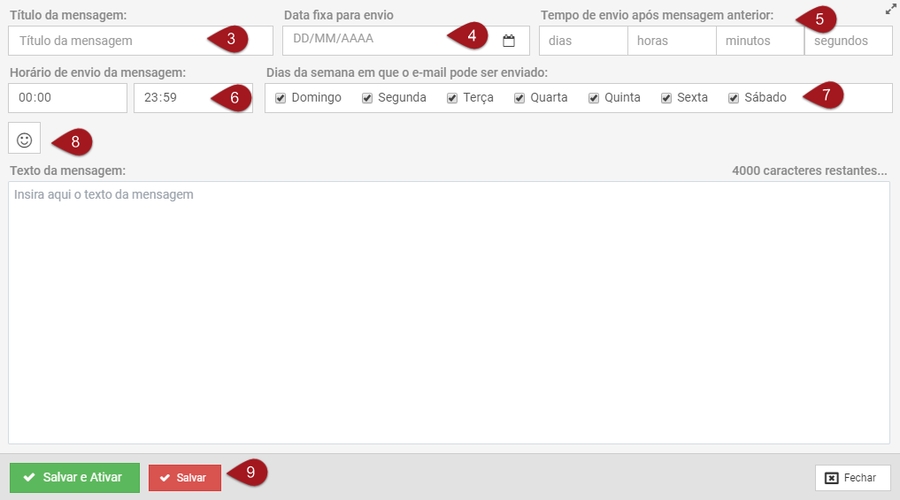Click the horas input field
The height and width of the screenshot is (500, 900).
(671, 41)
